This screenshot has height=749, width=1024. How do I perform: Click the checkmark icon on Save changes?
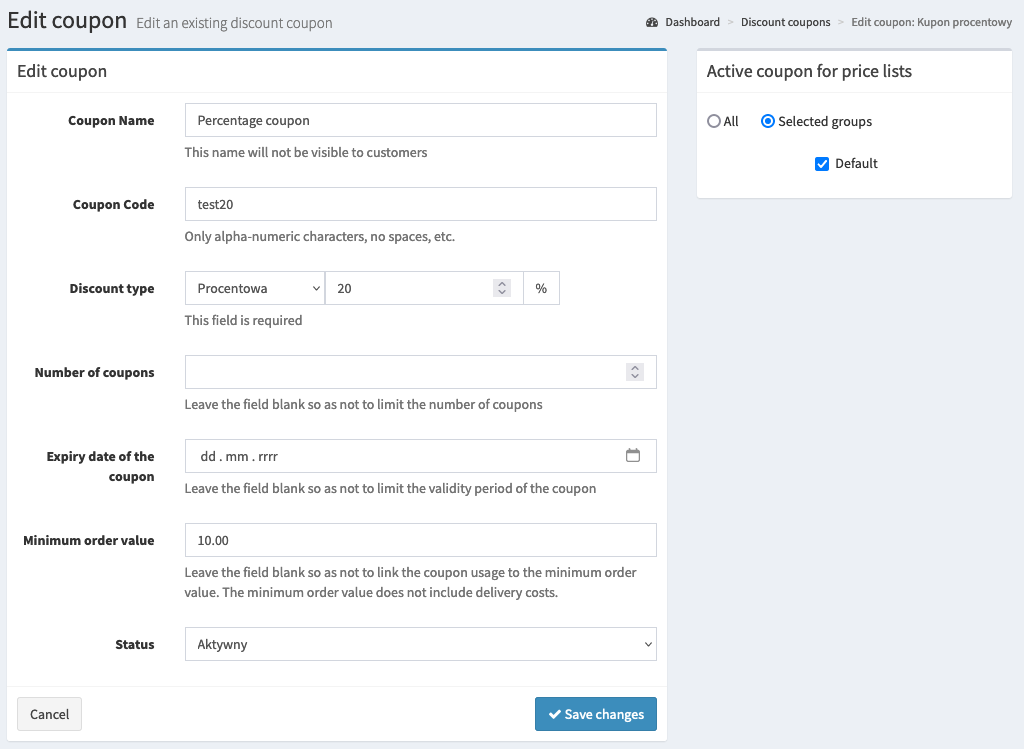coord(554,714)
